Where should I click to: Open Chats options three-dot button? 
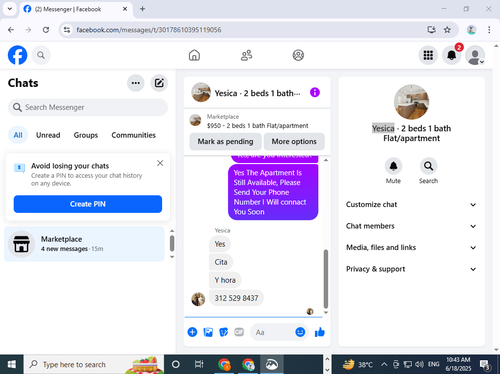click(135, 83)
